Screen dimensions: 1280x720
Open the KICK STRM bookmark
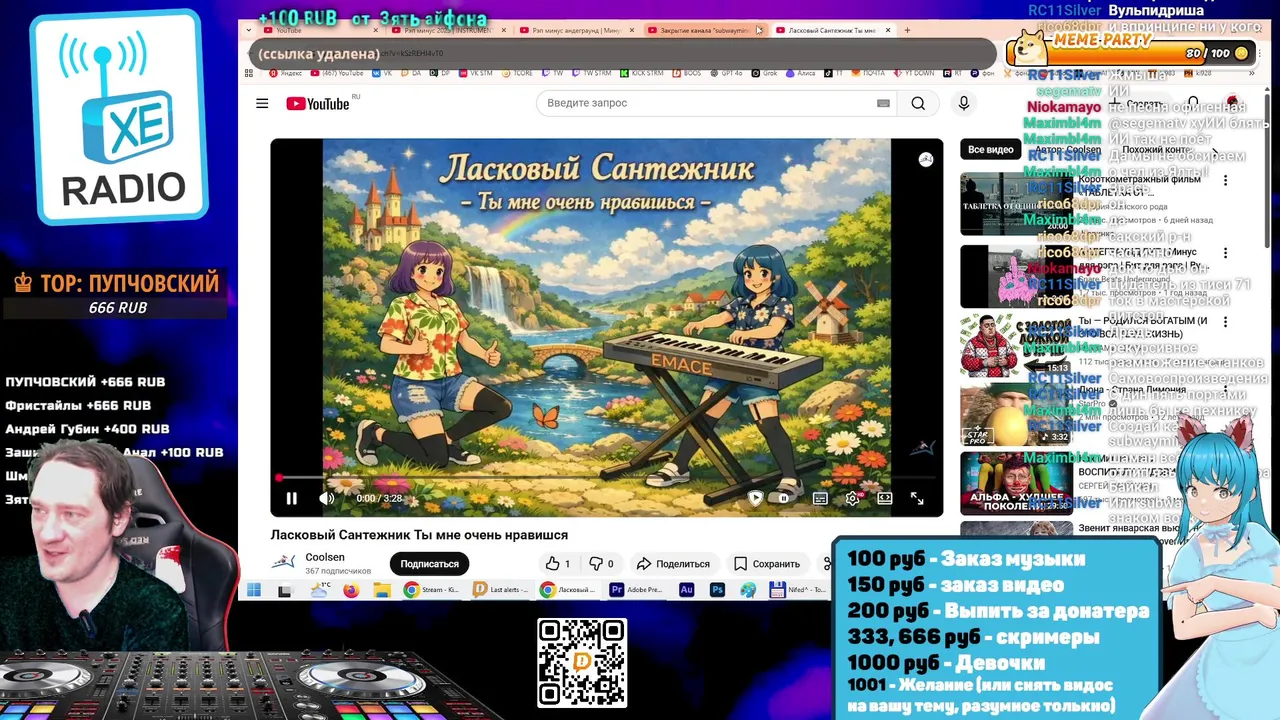641,73
